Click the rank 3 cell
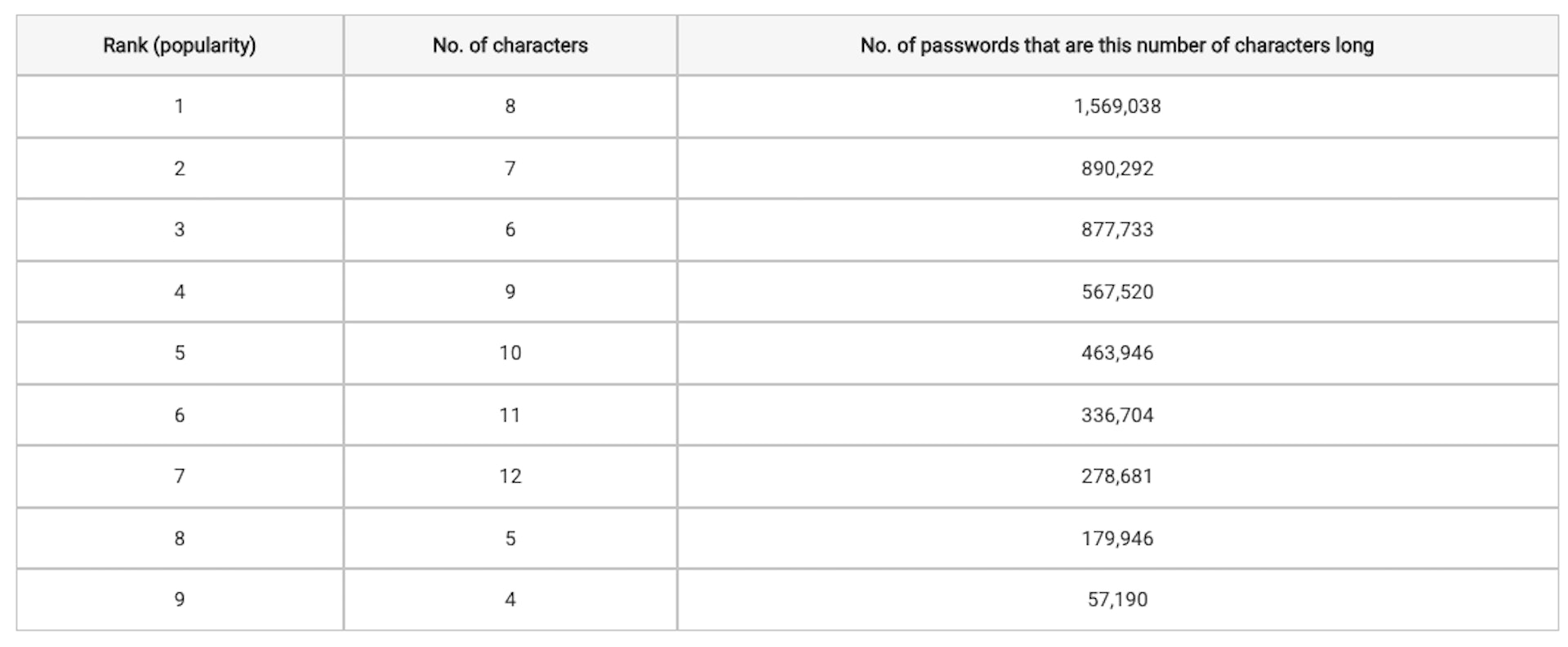Image resolution: width=1568 pixels, height=647 pixels. 180,230
